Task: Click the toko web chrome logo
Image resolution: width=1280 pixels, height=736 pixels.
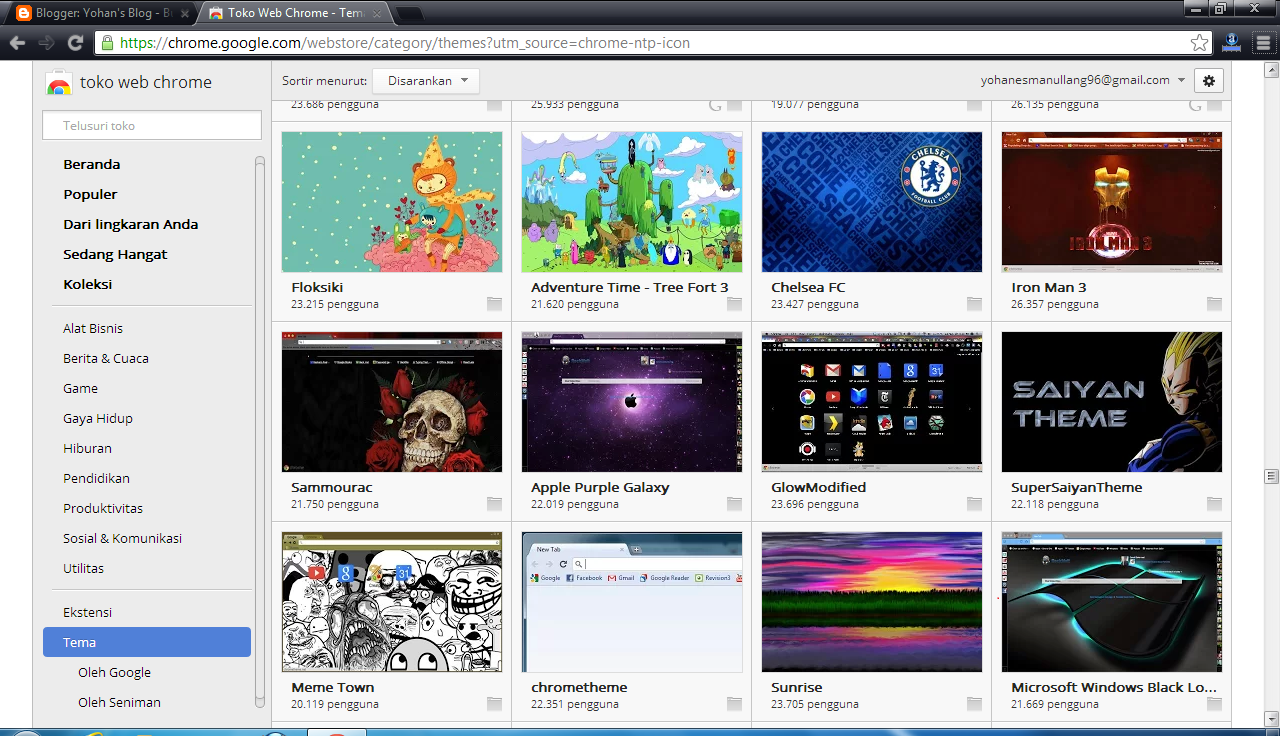Action: (58, 82)
